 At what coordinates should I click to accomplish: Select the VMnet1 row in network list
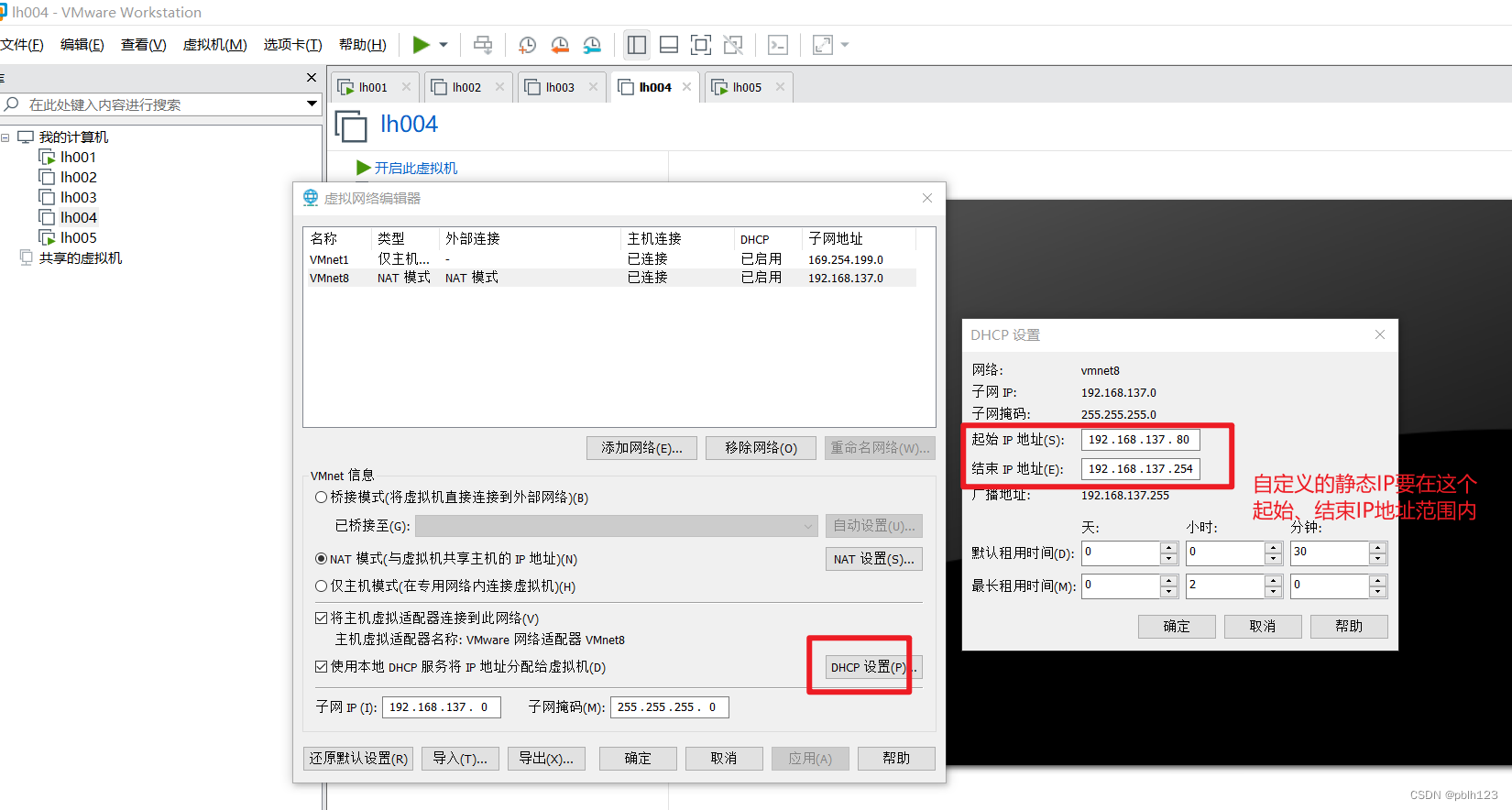click(x=609, y=259)
